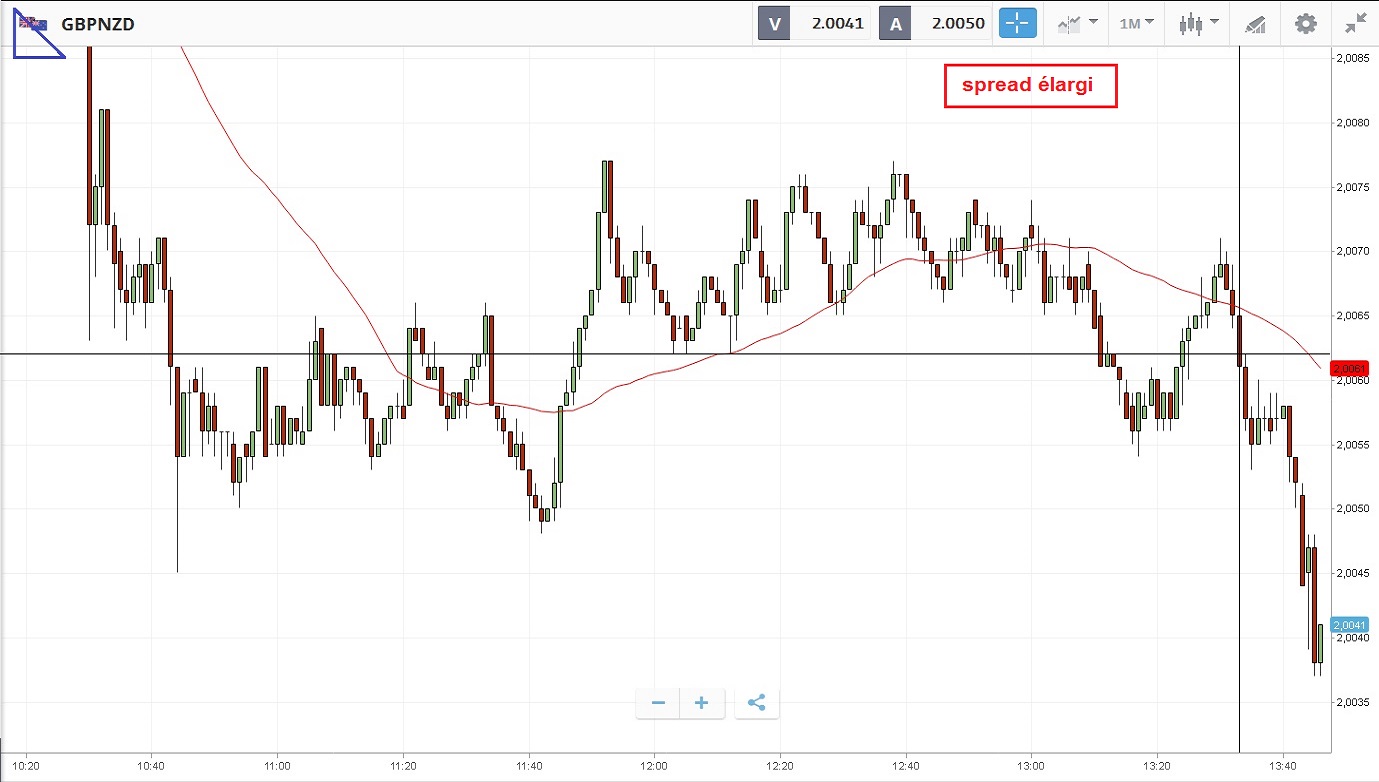Click the 2,0050 price axis label
1379x782 pixels.
coord(1353,509)
